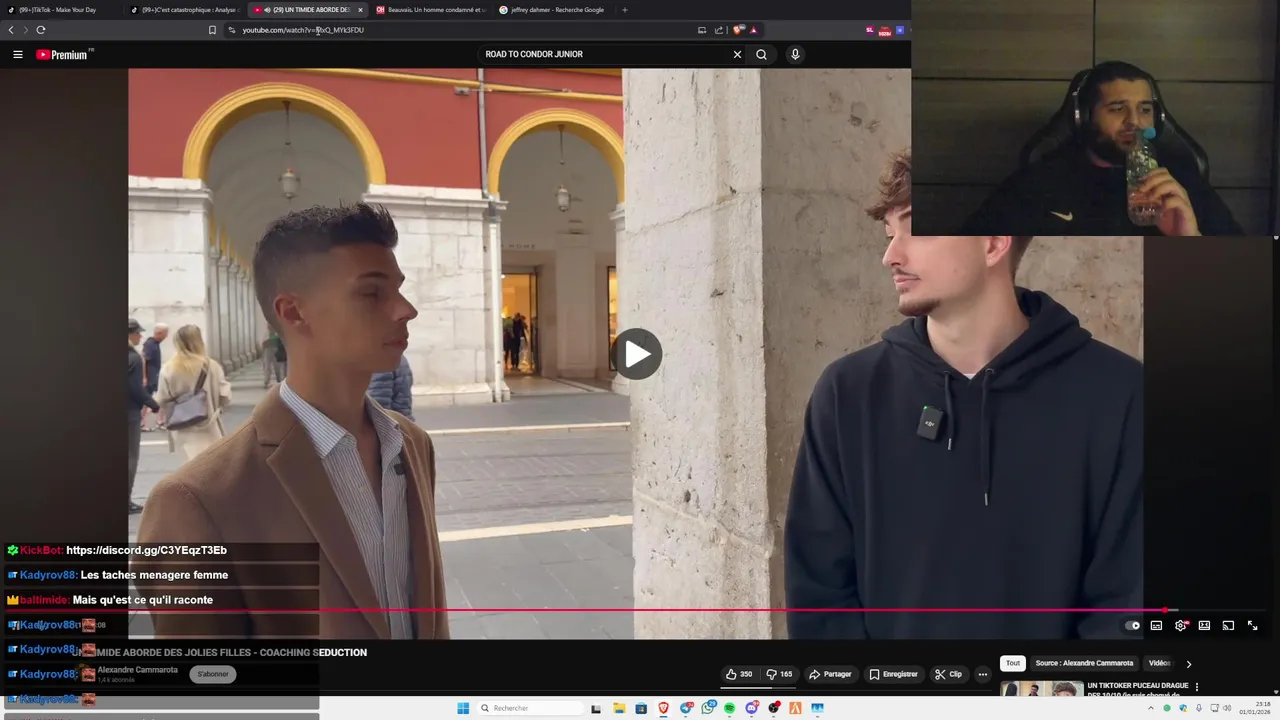Seek on the red video progress bar

[640, 609]
